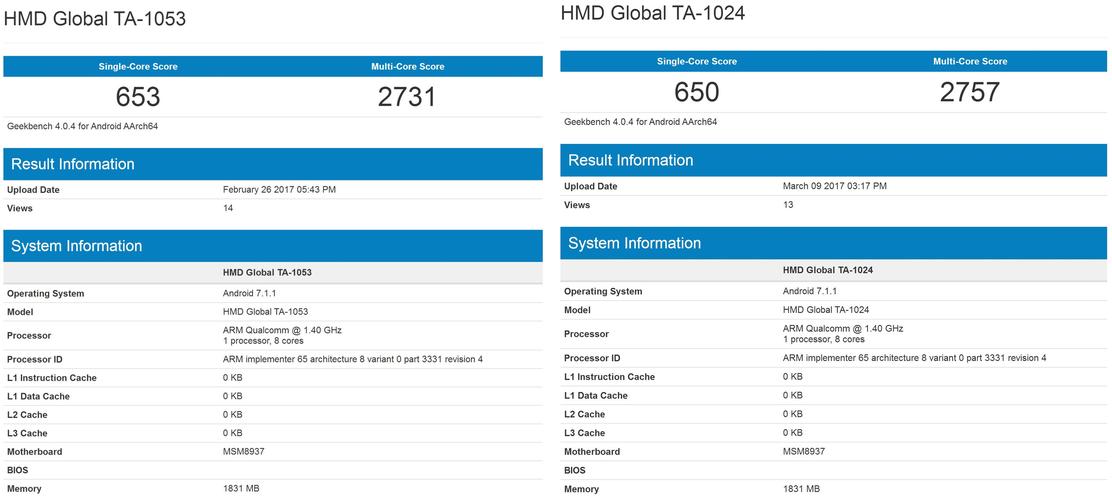The height and width of the screenshot is (500, 1112).
Task: Click the 'HMD Global TA-1024' page title
Action: coord(652,13)
